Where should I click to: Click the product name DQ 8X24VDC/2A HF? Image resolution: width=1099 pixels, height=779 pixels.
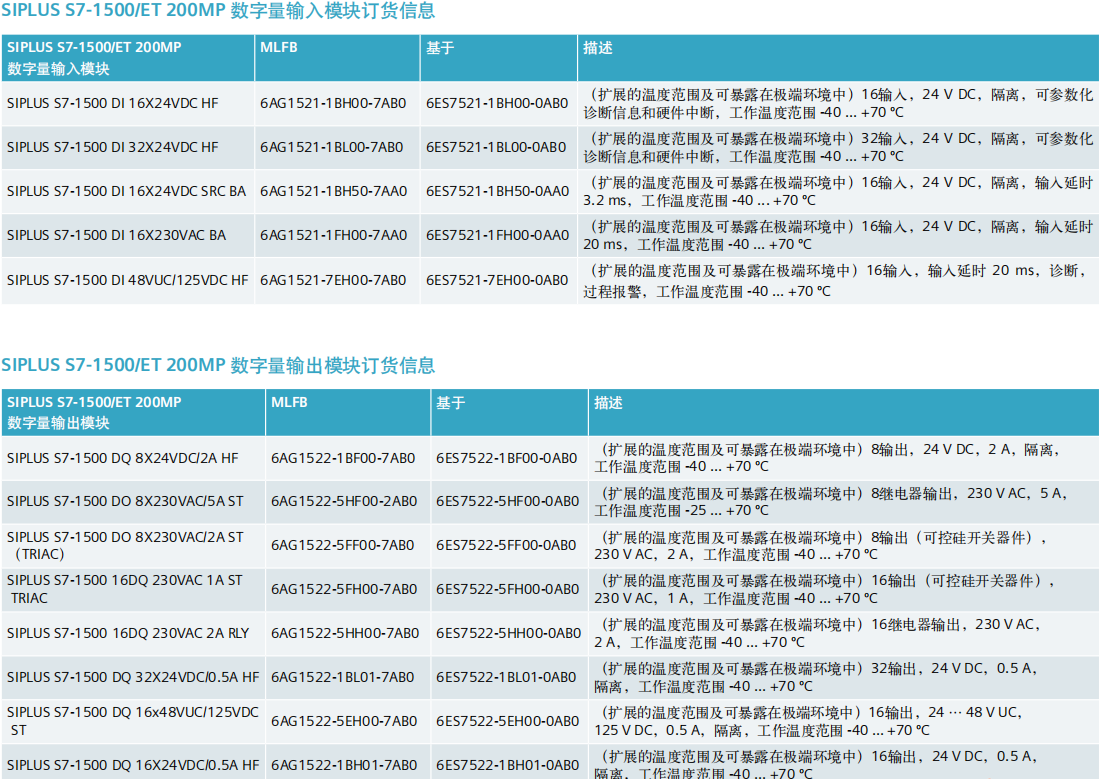[123, 459]
